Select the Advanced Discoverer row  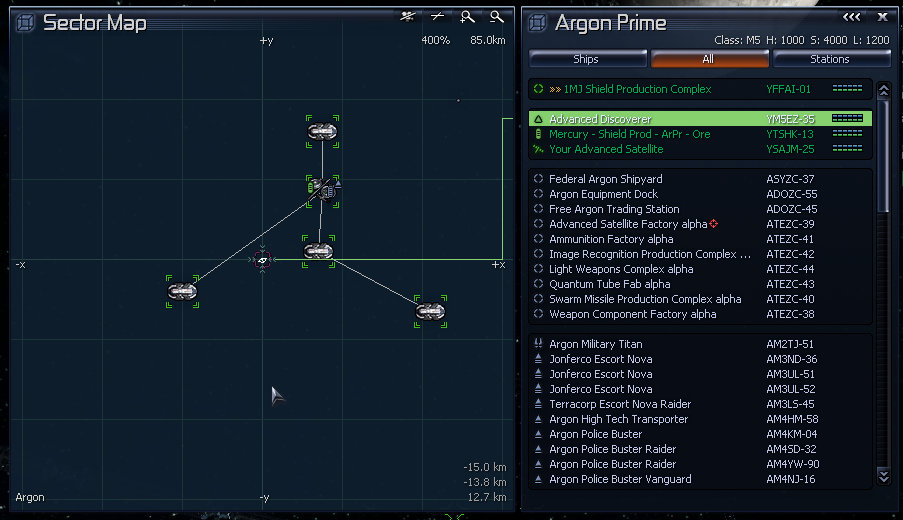click(x=700, y=119)
